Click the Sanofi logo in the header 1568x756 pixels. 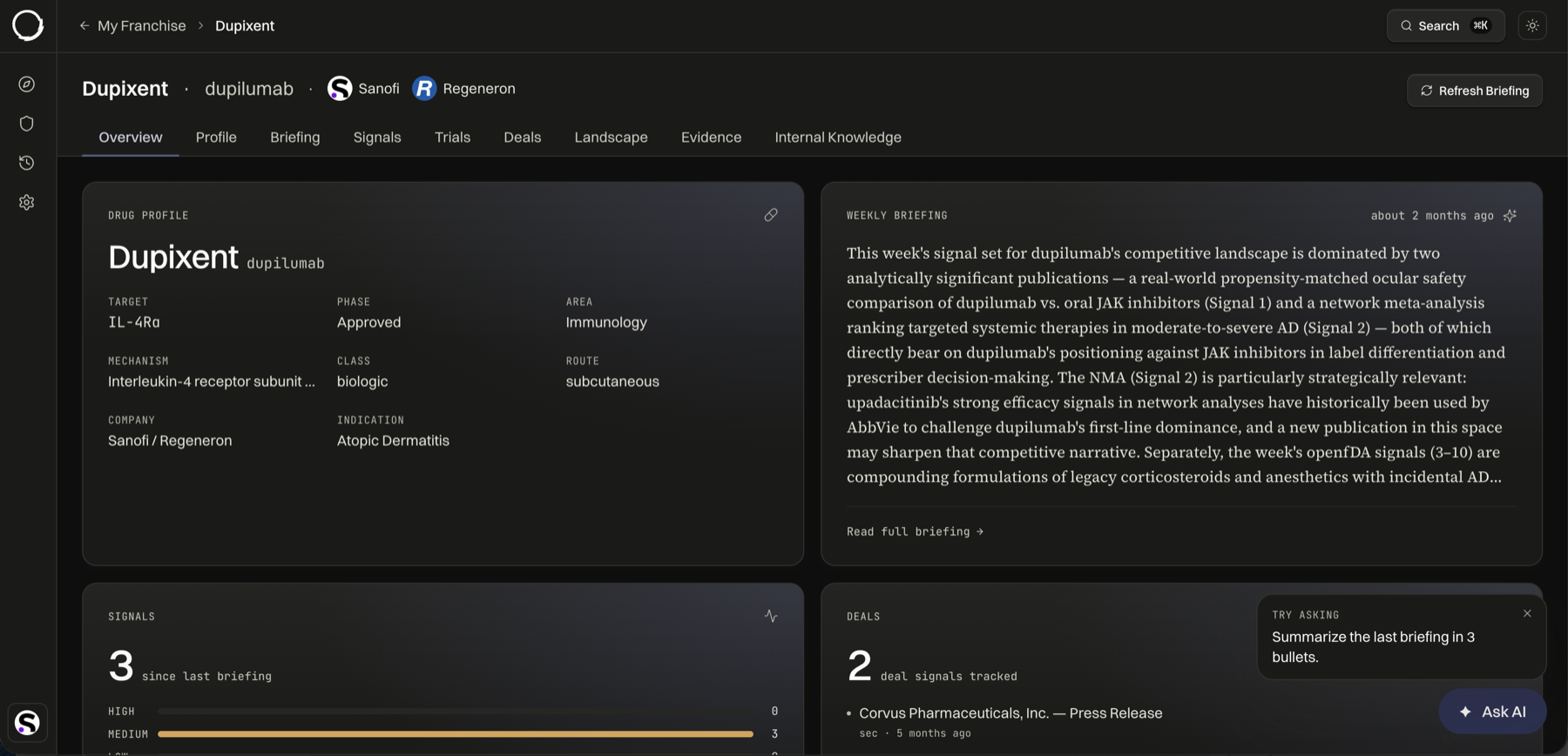coord(340,89)
